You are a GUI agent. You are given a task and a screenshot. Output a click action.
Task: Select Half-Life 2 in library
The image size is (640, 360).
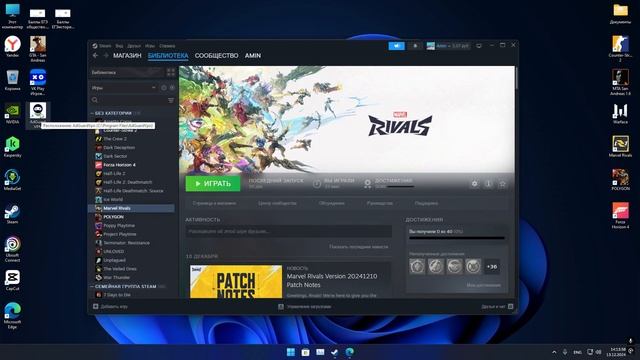[x=114, y=173]
